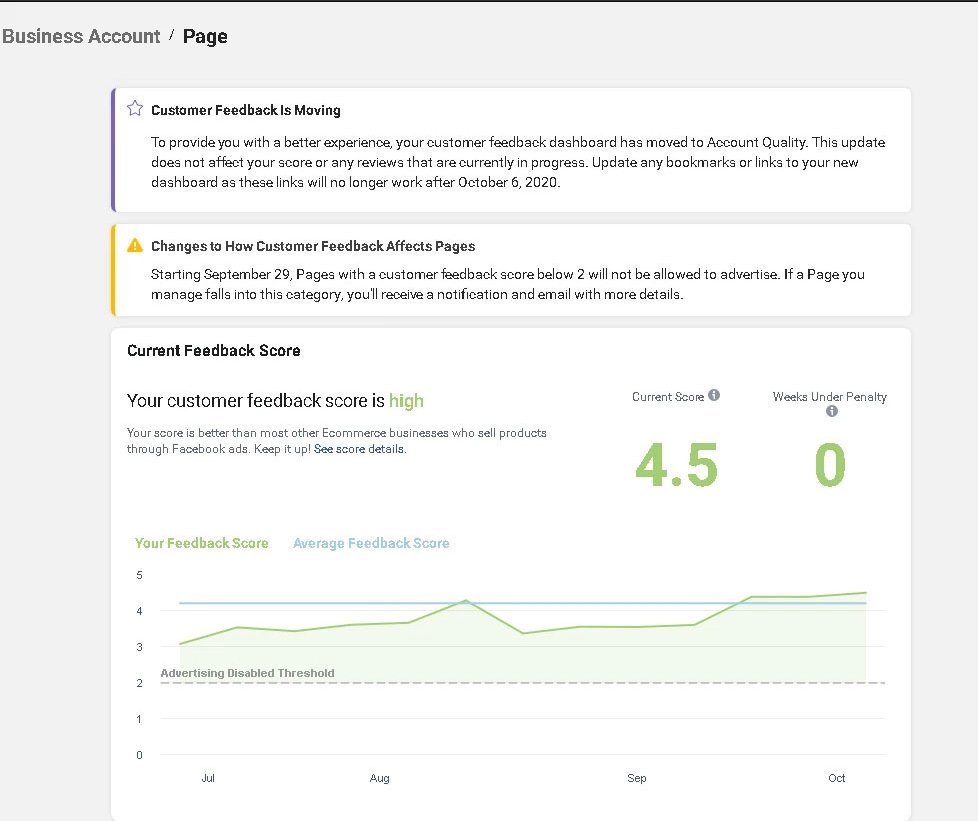Open the See score details link
The height and width of the screenshot is (821, 978).
pos(359,449)
